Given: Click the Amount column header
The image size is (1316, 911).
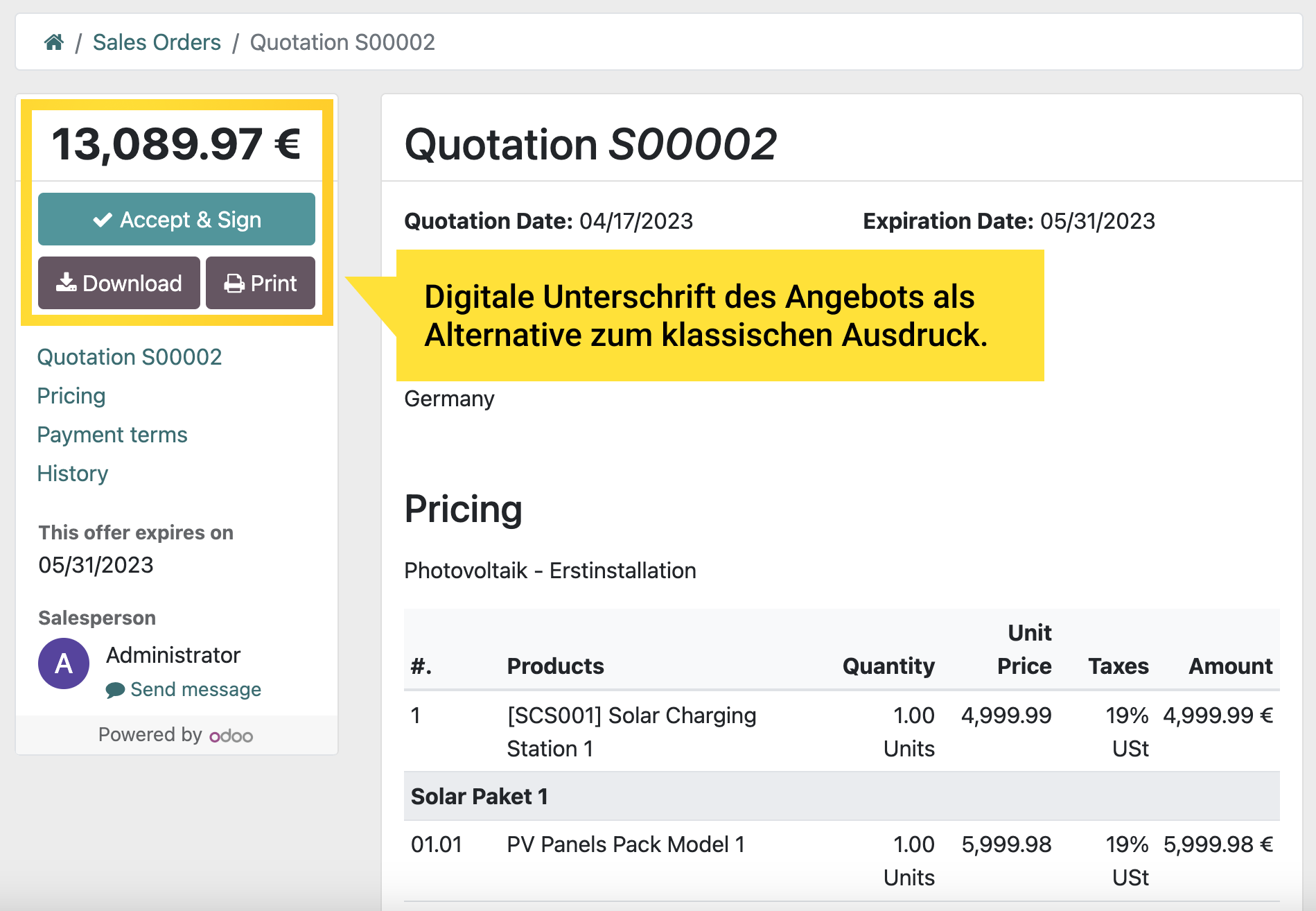Looking at the screenshot, I should [x=1231, y=666].
